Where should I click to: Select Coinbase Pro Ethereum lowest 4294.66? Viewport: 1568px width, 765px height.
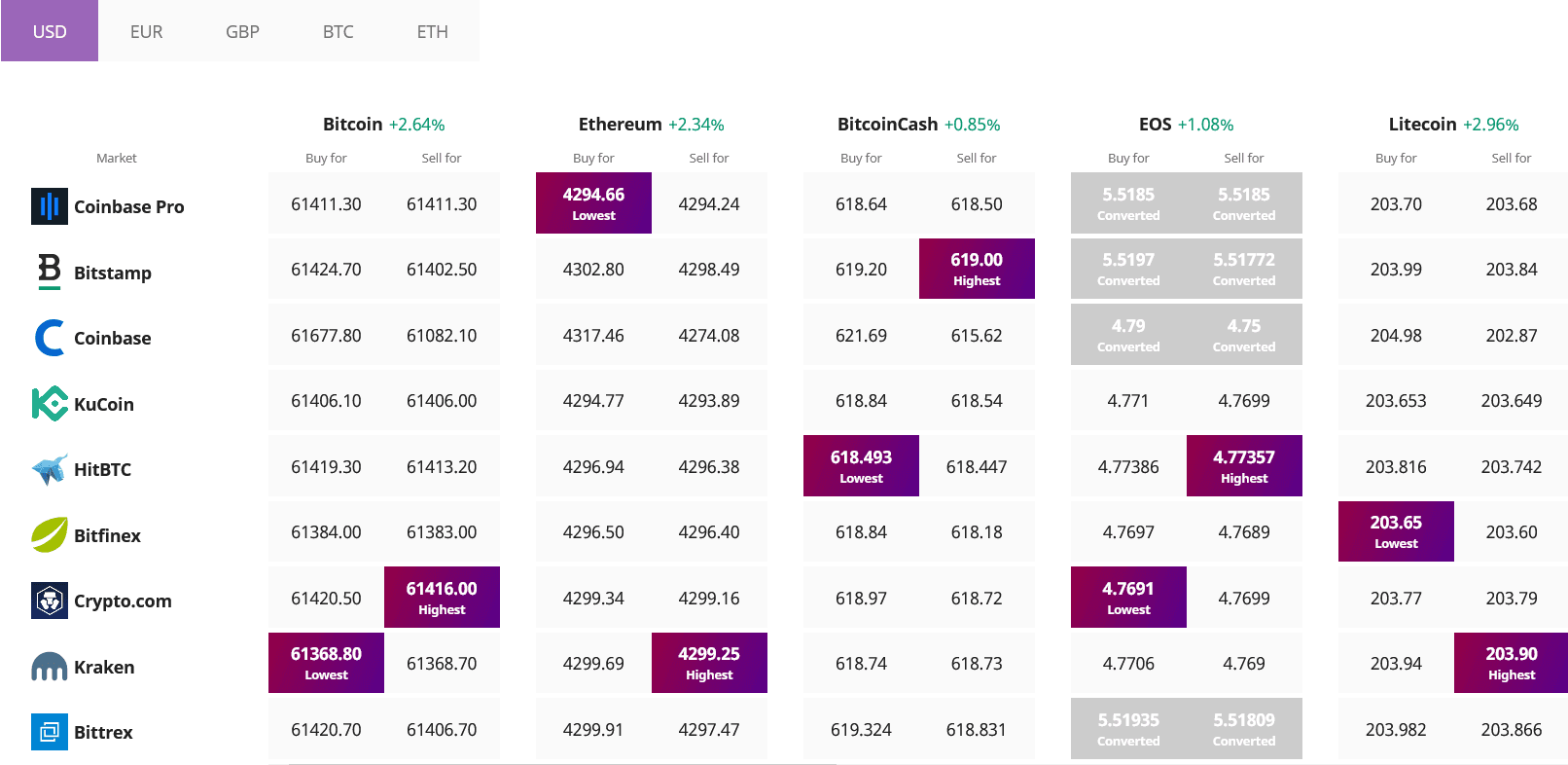click(593, 202)
